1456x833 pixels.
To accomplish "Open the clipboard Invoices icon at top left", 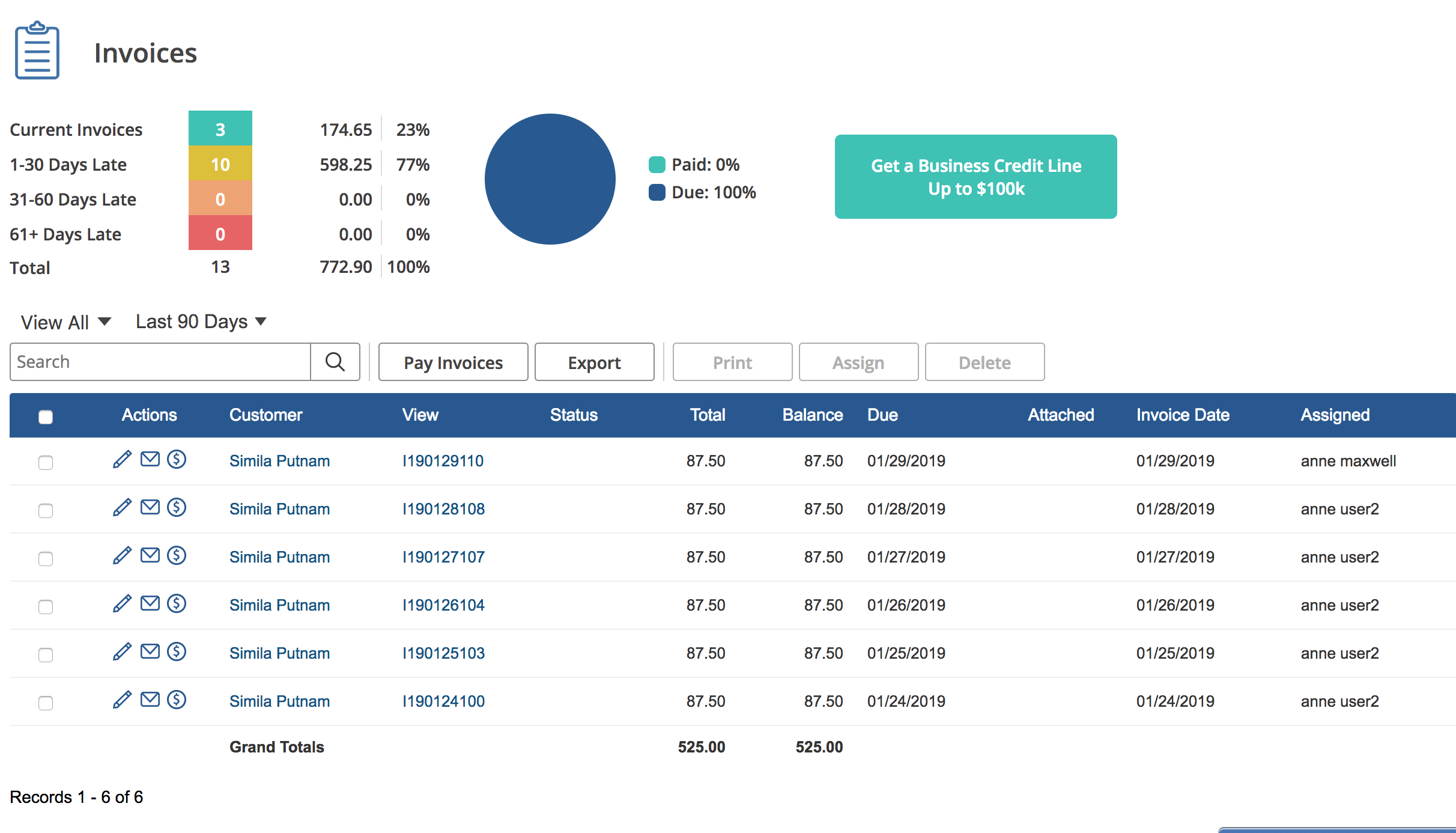I will click(37, 51).
